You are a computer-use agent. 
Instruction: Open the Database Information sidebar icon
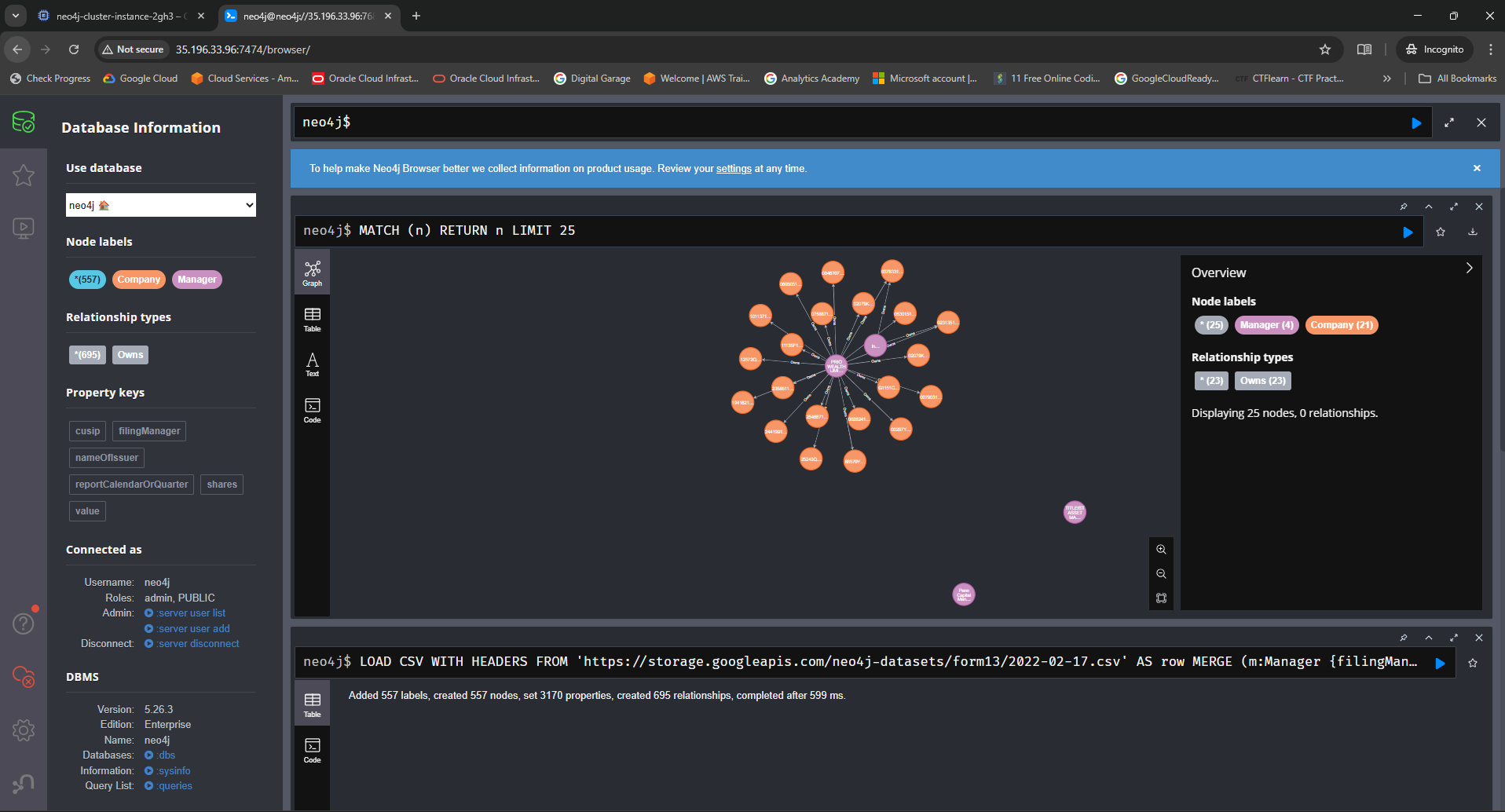24,123
